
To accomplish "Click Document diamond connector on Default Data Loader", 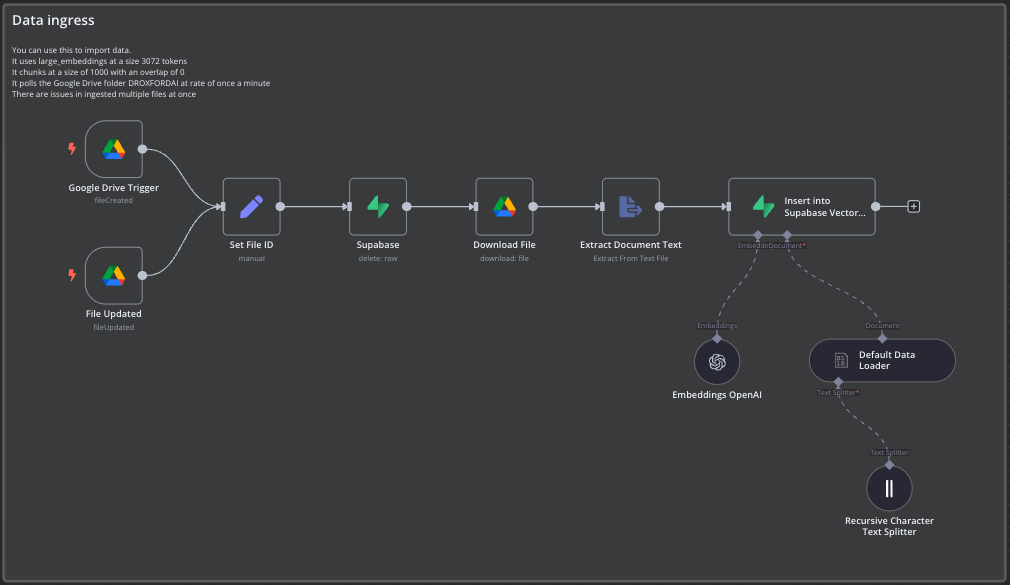I will pos(882,338).
